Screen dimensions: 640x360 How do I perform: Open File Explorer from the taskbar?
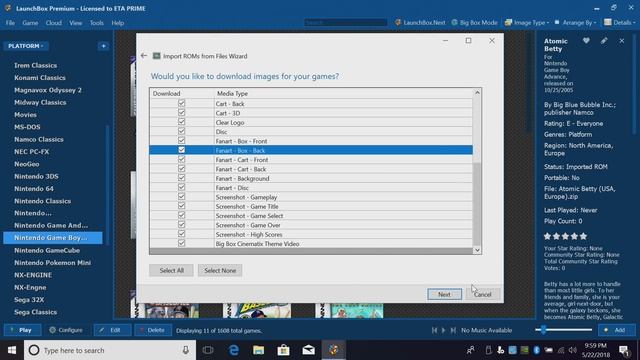[258, 350]
